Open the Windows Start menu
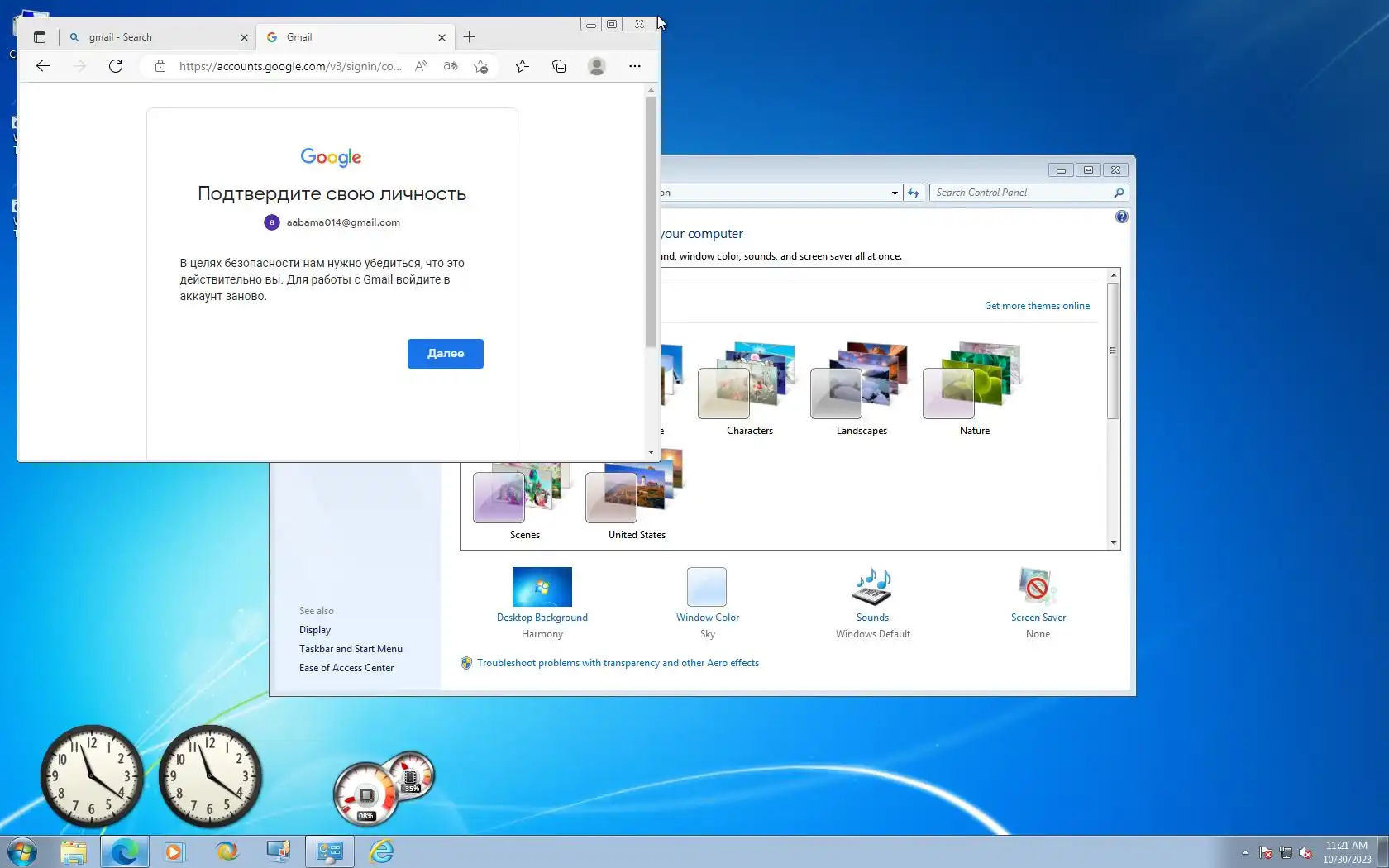The image size is (1389, 868). 22,851
